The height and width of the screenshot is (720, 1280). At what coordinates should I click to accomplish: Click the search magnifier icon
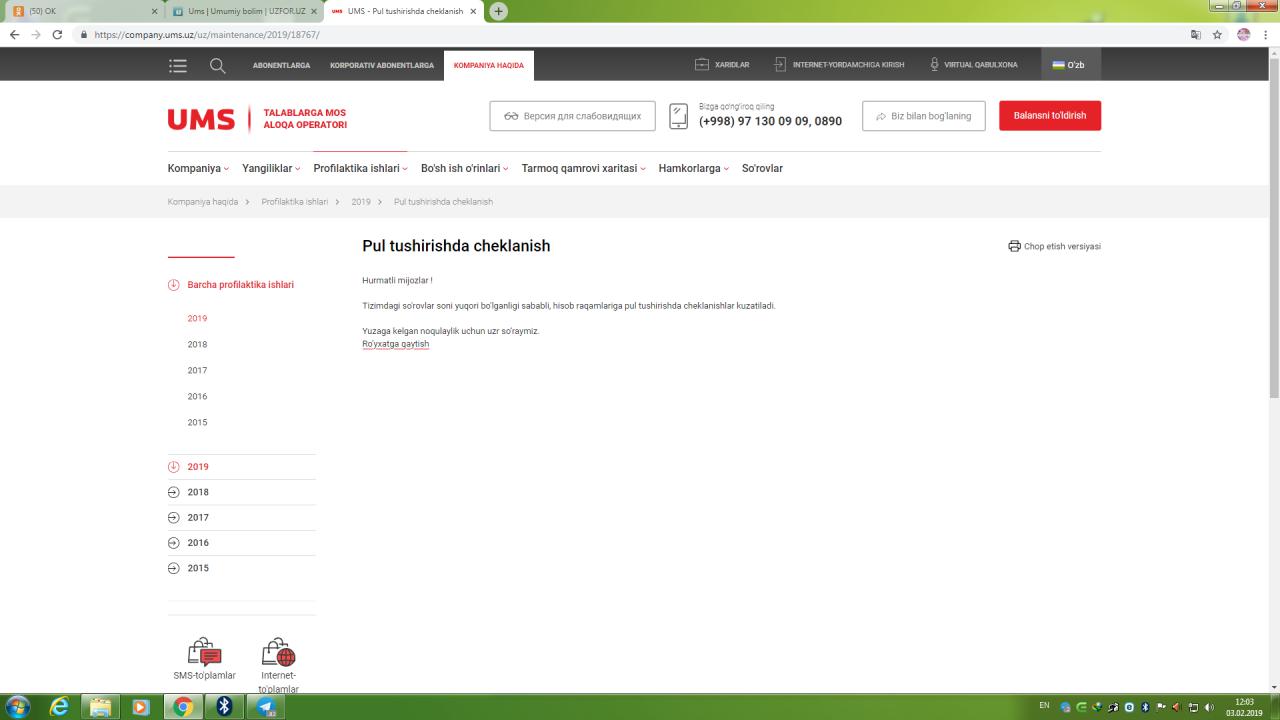[217, 65]
